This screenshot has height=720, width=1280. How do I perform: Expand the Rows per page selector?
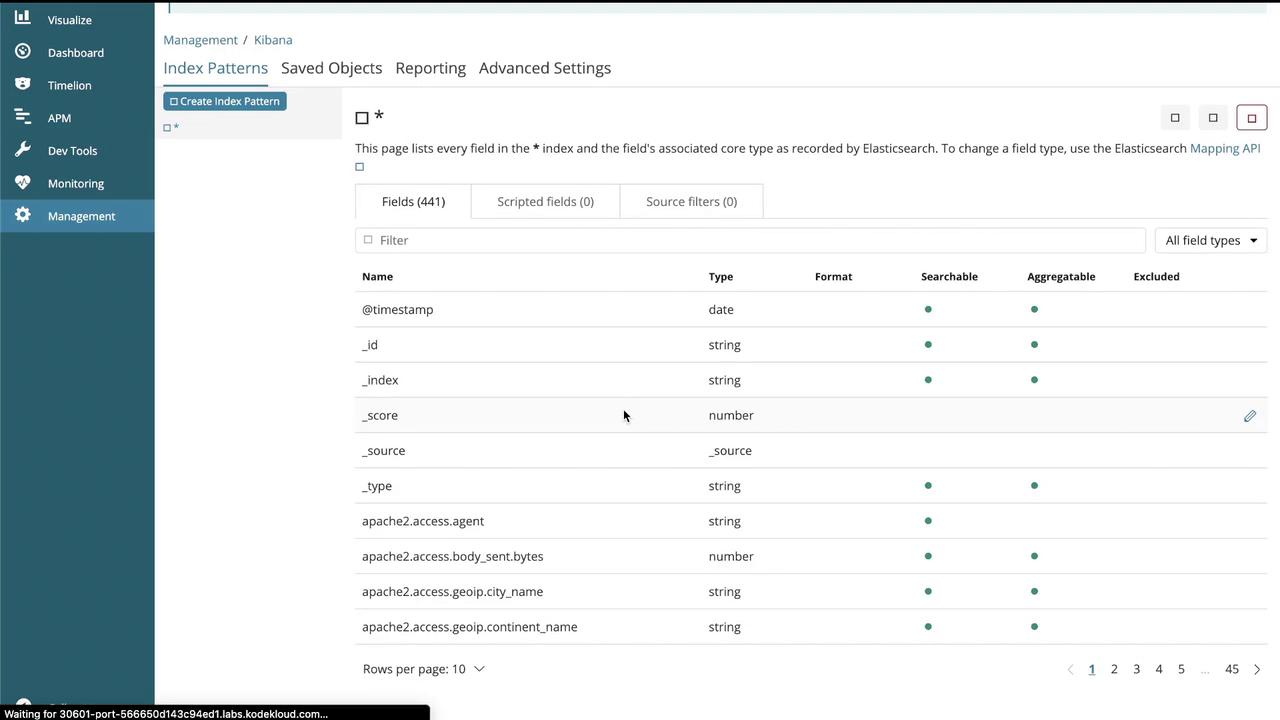click(424, 669)
